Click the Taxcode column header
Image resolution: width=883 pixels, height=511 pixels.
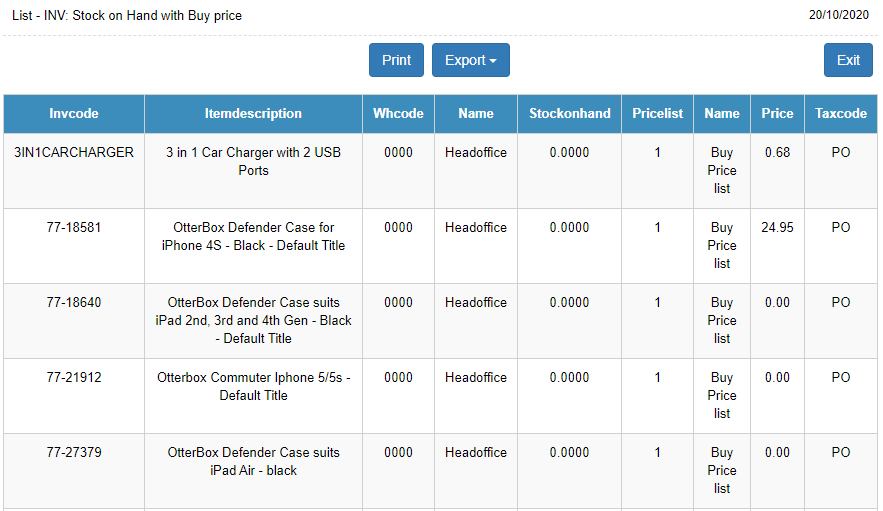[x=840, y=114]
